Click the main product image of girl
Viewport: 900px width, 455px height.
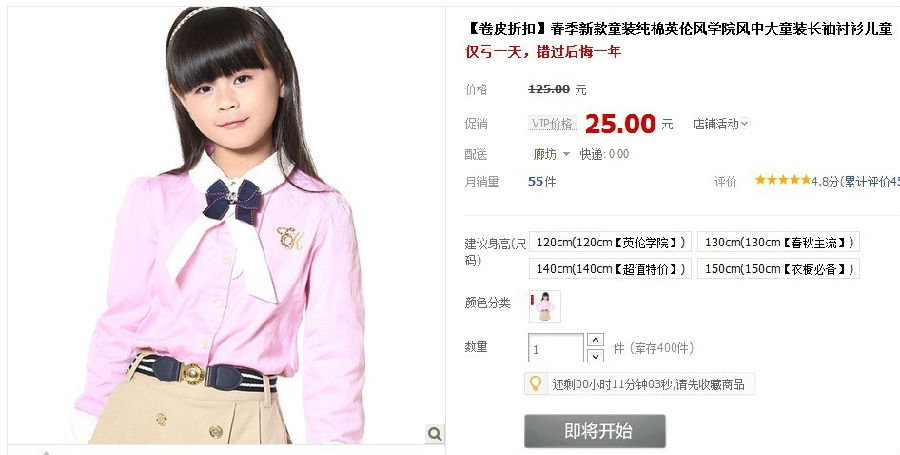226,225
